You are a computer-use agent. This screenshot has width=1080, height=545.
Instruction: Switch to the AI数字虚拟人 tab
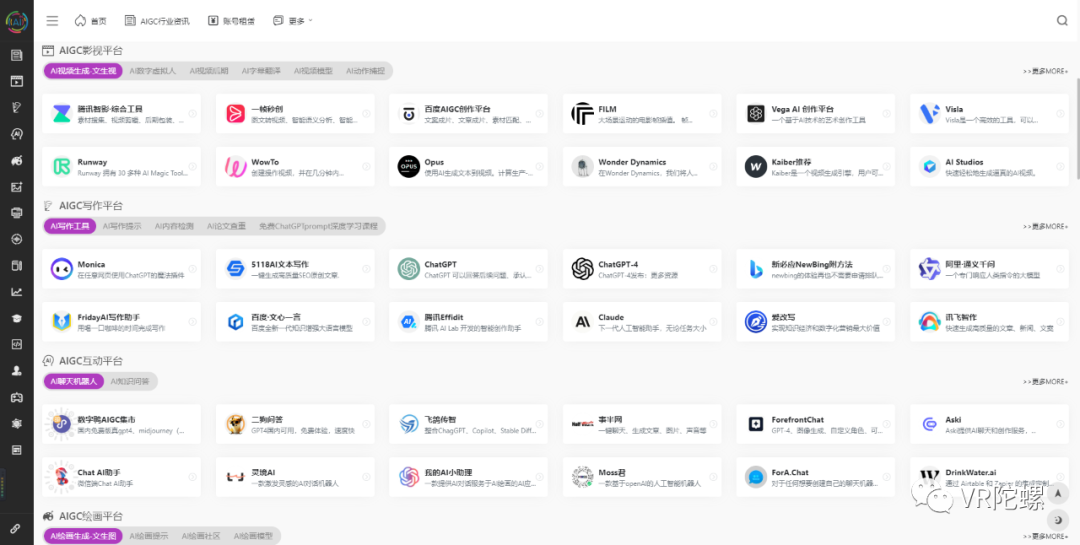152,71
